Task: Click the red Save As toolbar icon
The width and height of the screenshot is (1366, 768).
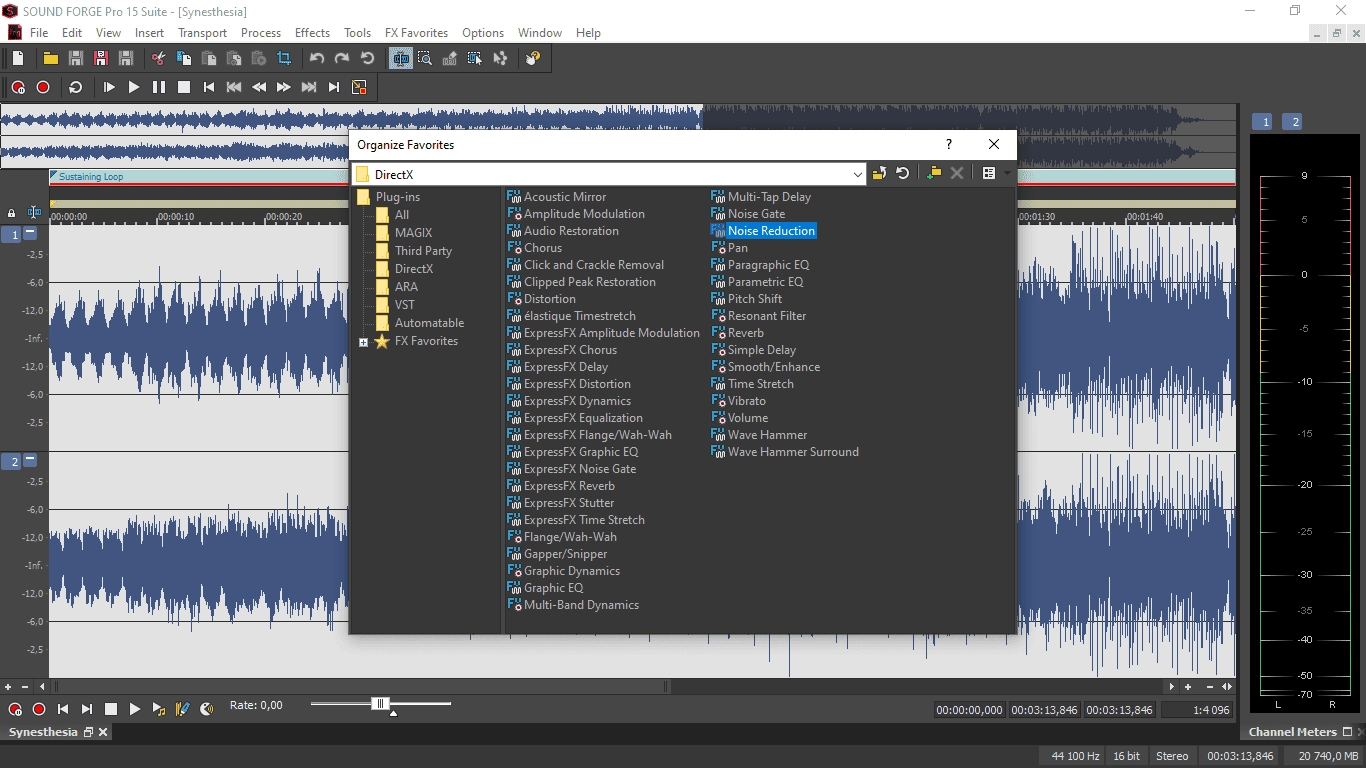Action: tap(101, 59)
